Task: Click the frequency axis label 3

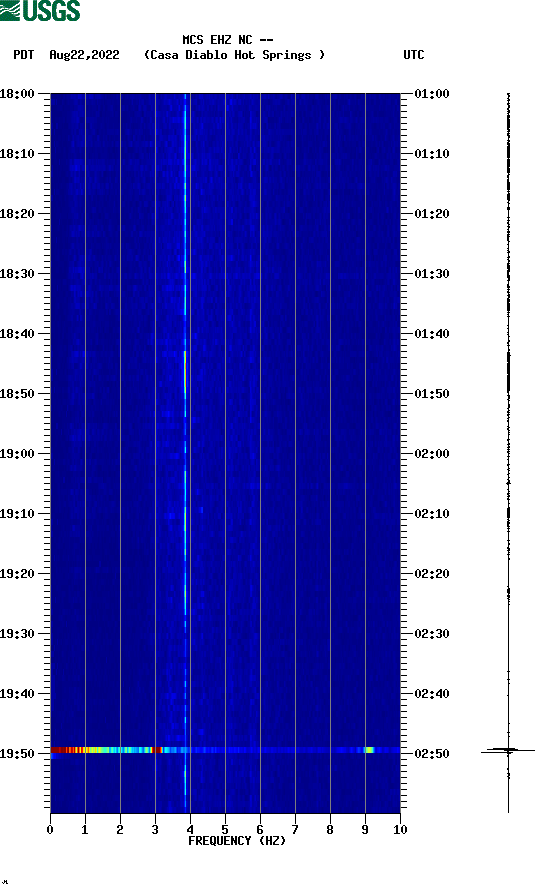Action: pyautogui.click(x=155, y=830)
